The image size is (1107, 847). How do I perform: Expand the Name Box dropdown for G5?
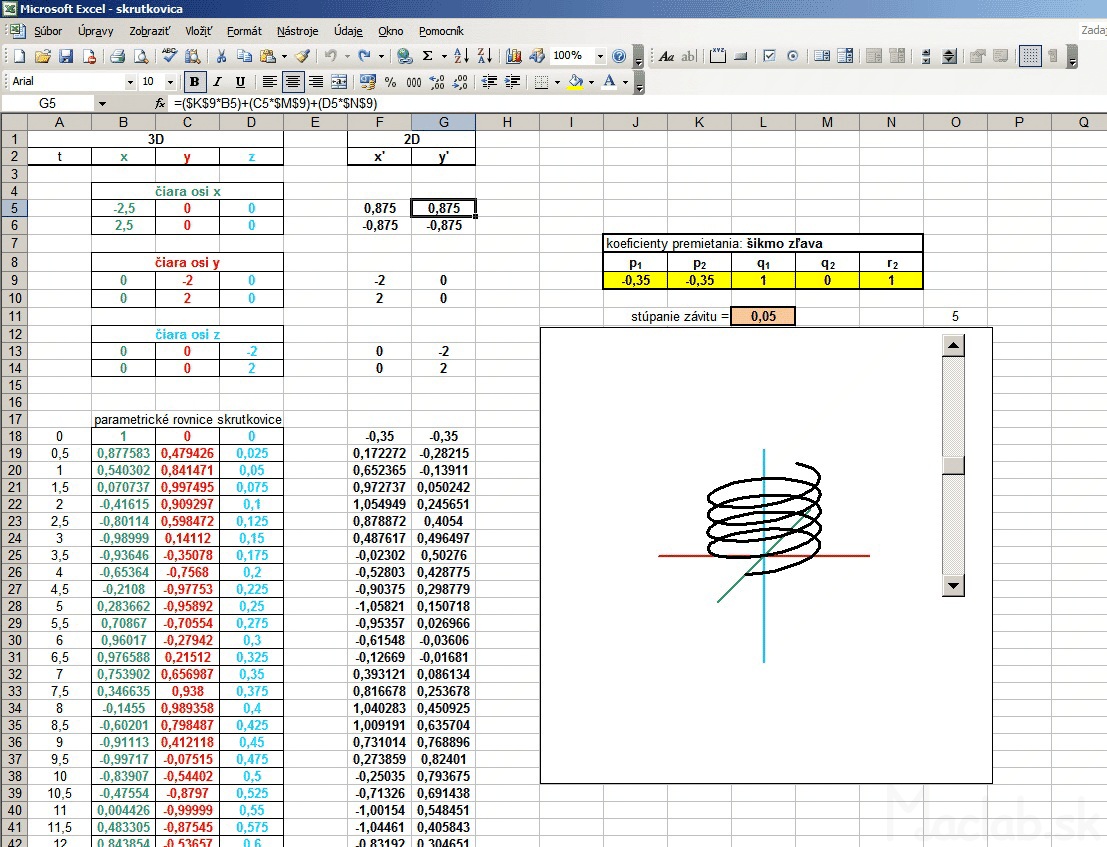tap(102, 104)
